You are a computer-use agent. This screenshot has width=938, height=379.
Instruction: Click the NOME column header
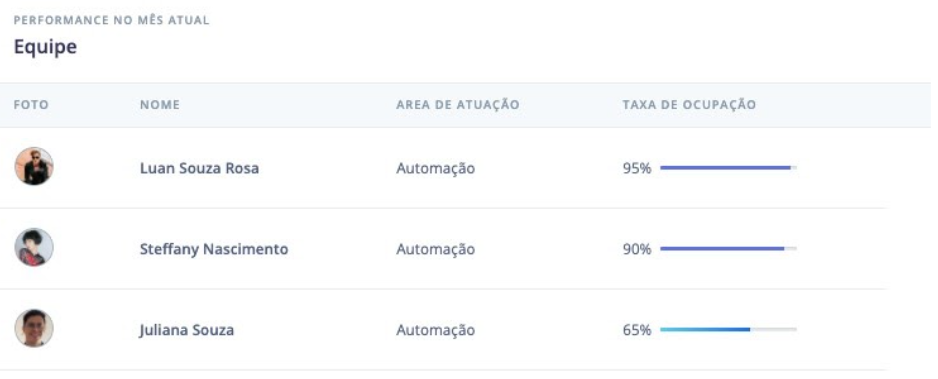pyautogui.click(x=160, y=105)
